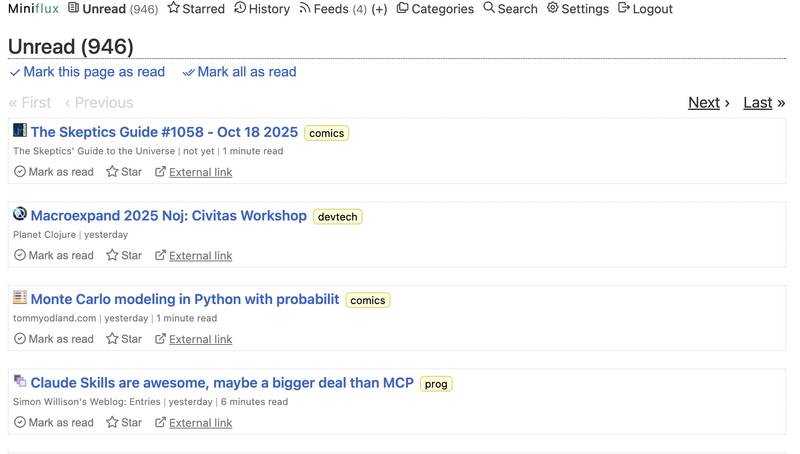Mark the Skeptics Guide entry as read

point(54,172)
